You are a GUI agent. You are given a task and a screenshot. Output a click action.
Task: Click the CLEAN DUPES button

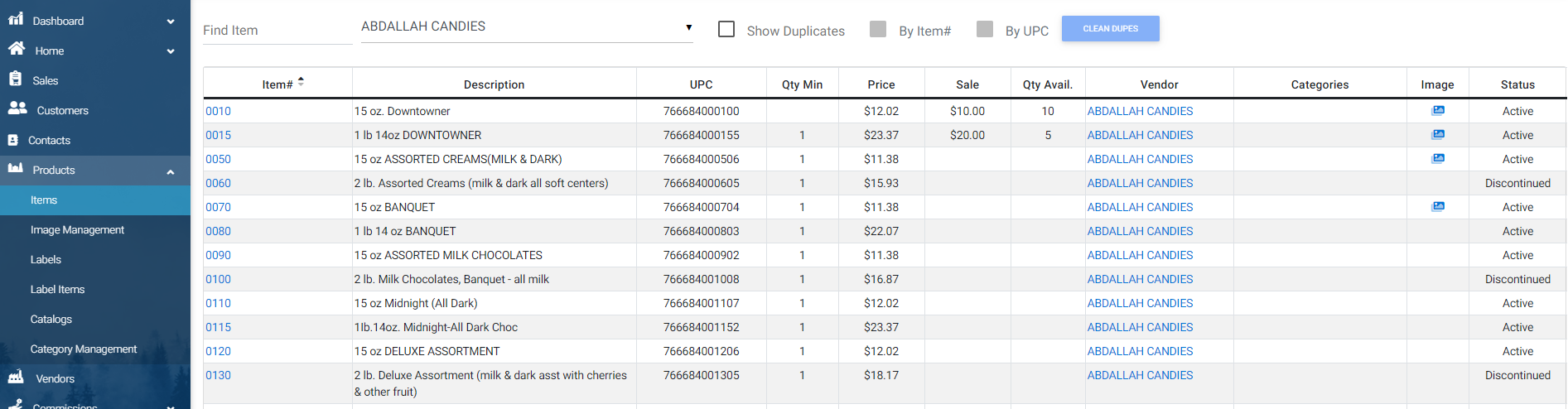click(1110, 28)
